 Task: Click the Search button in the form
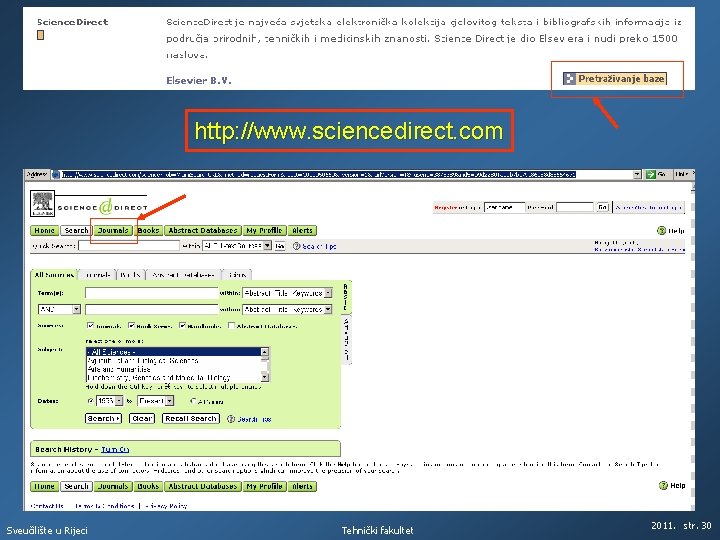(x=103, y=419)
